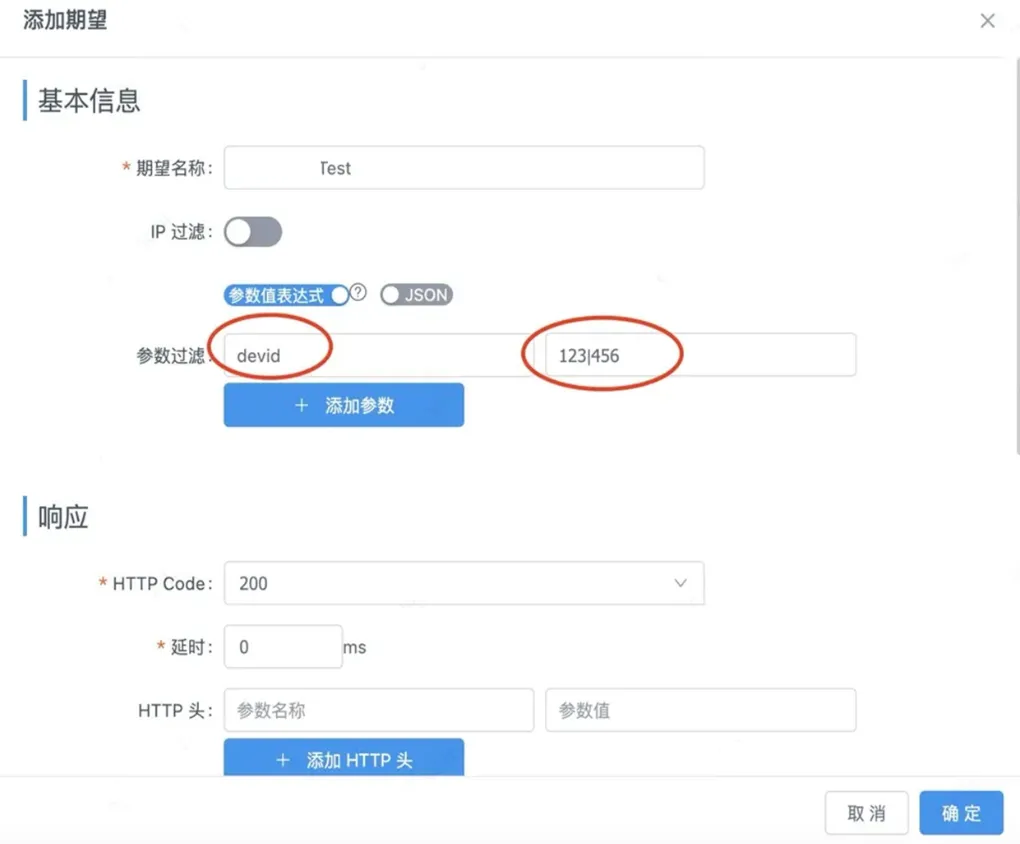Click the help question mark icon
The height and width of the screenshot is (844, 1020).
(x=358, y=292)
